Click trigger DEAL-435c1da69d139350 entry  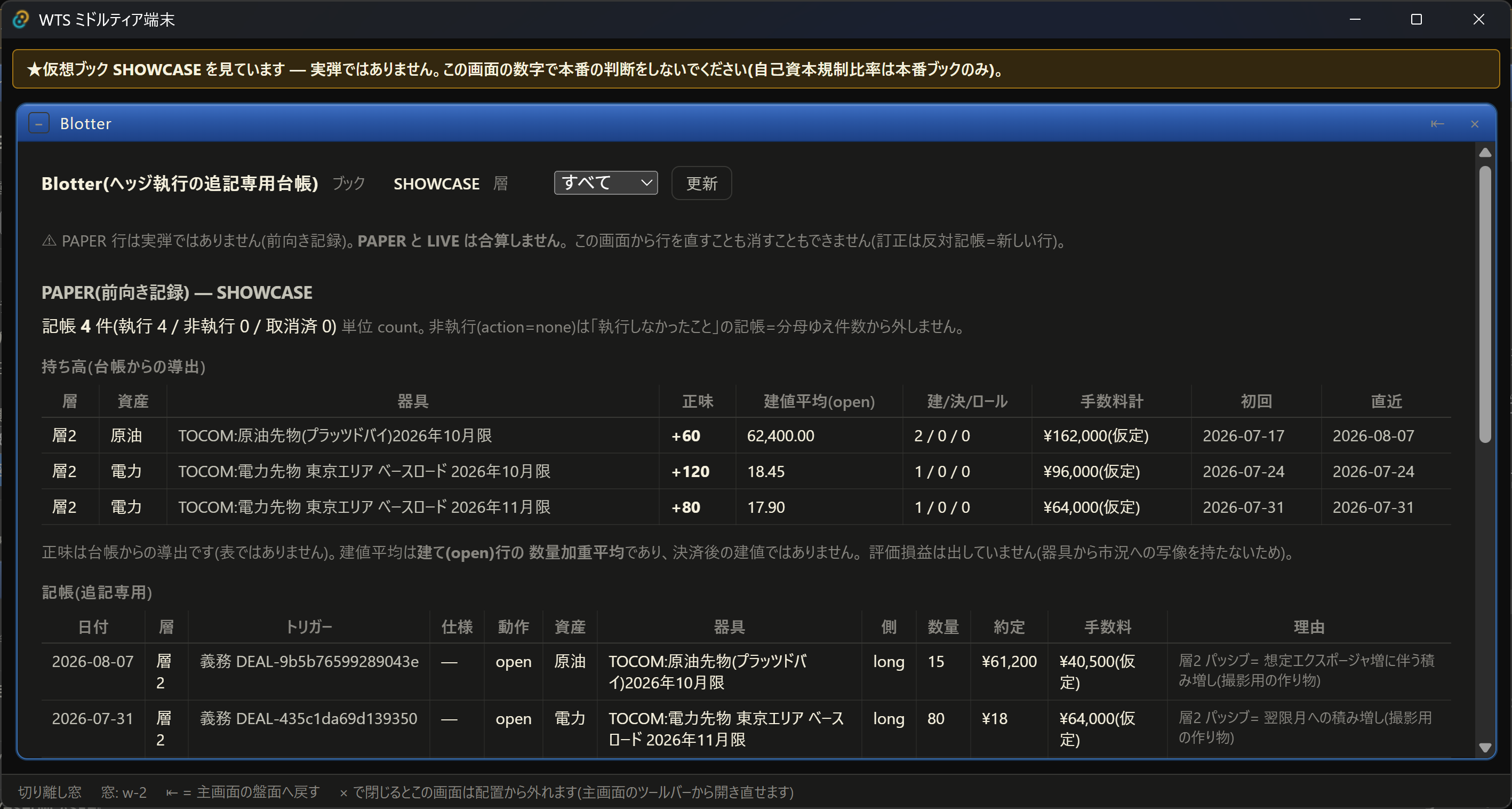click(308, 719)
